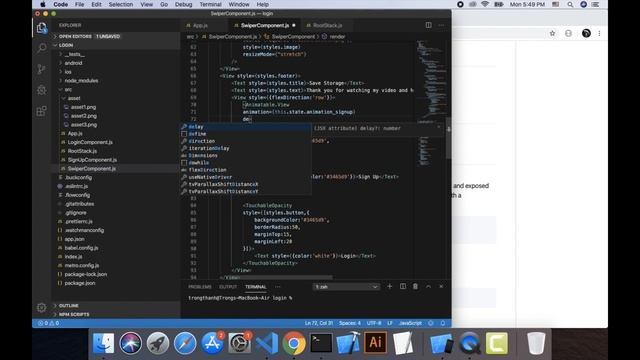
Task: Open Spotlight search in the menu bar
Action: point(570,4)
